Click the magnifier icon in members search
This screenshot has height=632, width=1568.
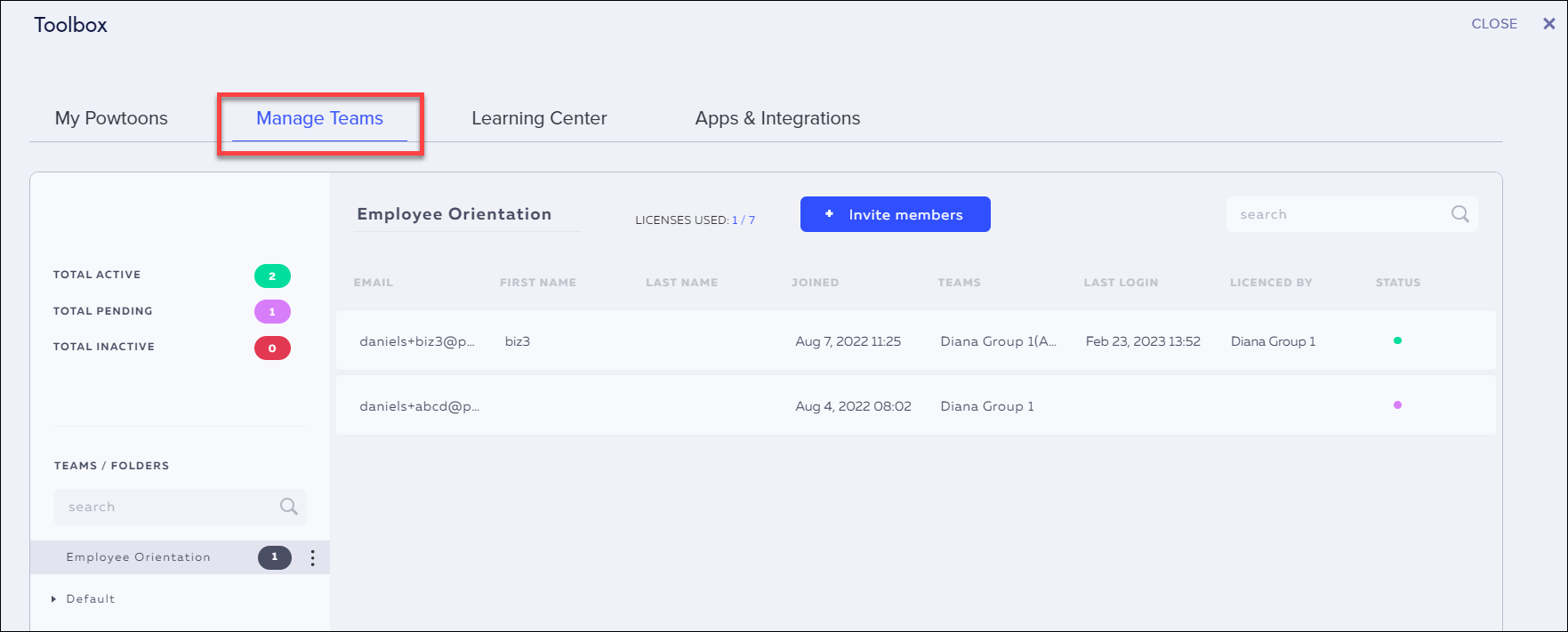(x=1459, y=214)
